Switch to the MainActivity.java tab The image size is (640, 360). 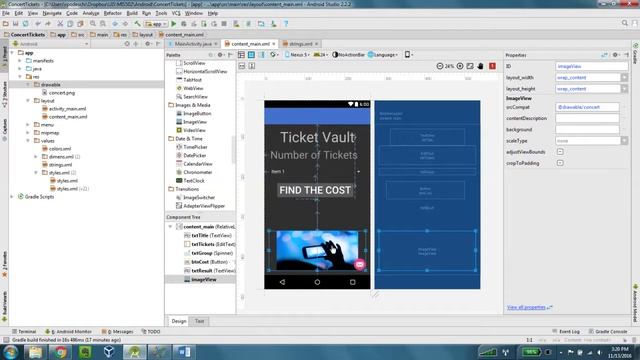pos(193,44)
